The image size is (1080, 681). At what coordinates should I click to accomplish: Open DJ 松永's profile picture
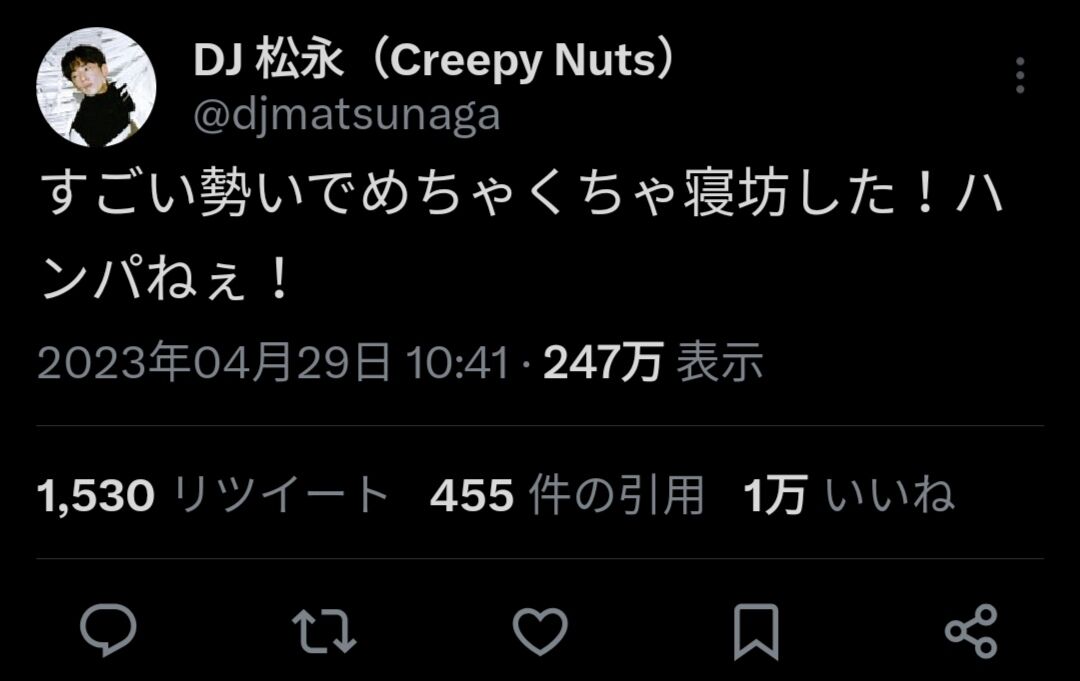96,87
